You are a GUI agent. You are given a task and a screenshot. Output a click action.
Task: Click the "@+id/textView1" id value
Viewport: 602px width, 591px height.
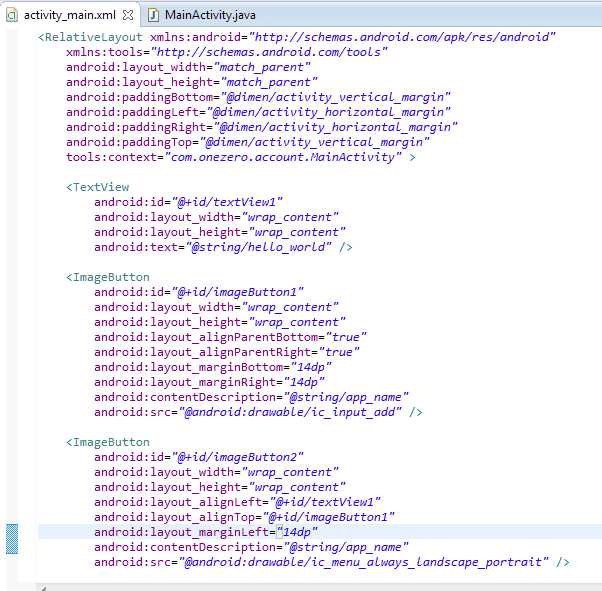pos(227,202)
